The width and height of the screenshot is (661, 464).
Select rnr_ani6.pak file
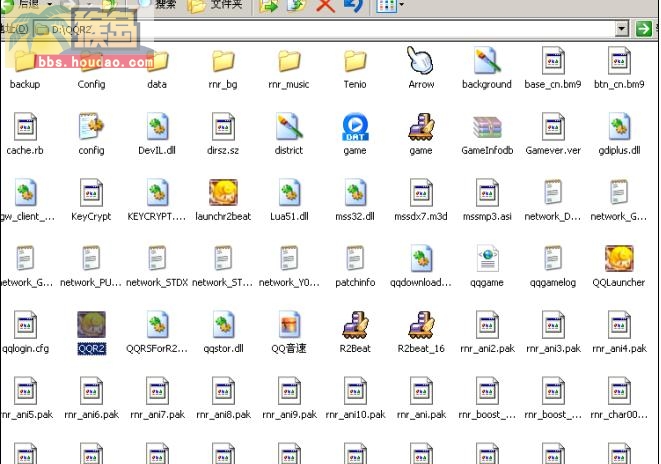tap(91, 399)
